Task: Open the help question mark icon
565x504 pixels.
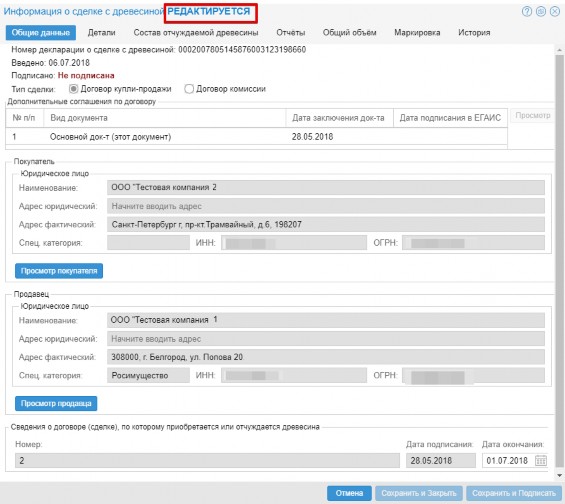Action: tap(526, 12)
